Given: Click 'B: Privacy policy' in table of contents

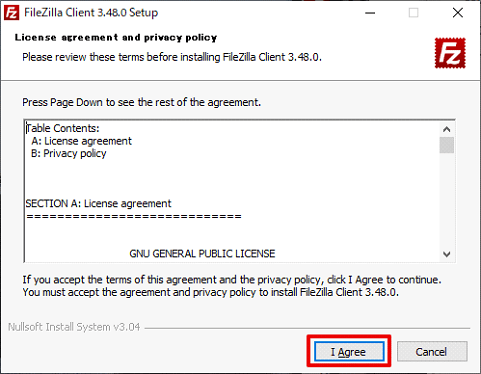Looking at the screenshot, I should click(x=69, y=154).
